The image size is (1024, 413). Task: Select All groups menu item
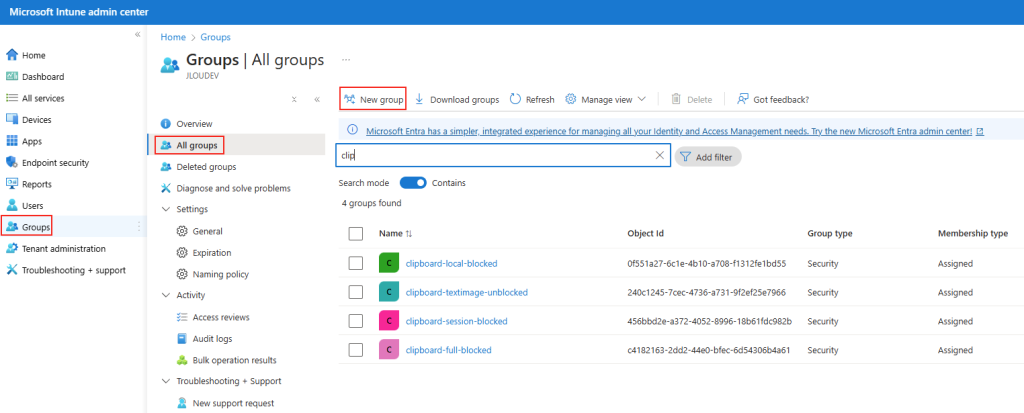[197, 145]
